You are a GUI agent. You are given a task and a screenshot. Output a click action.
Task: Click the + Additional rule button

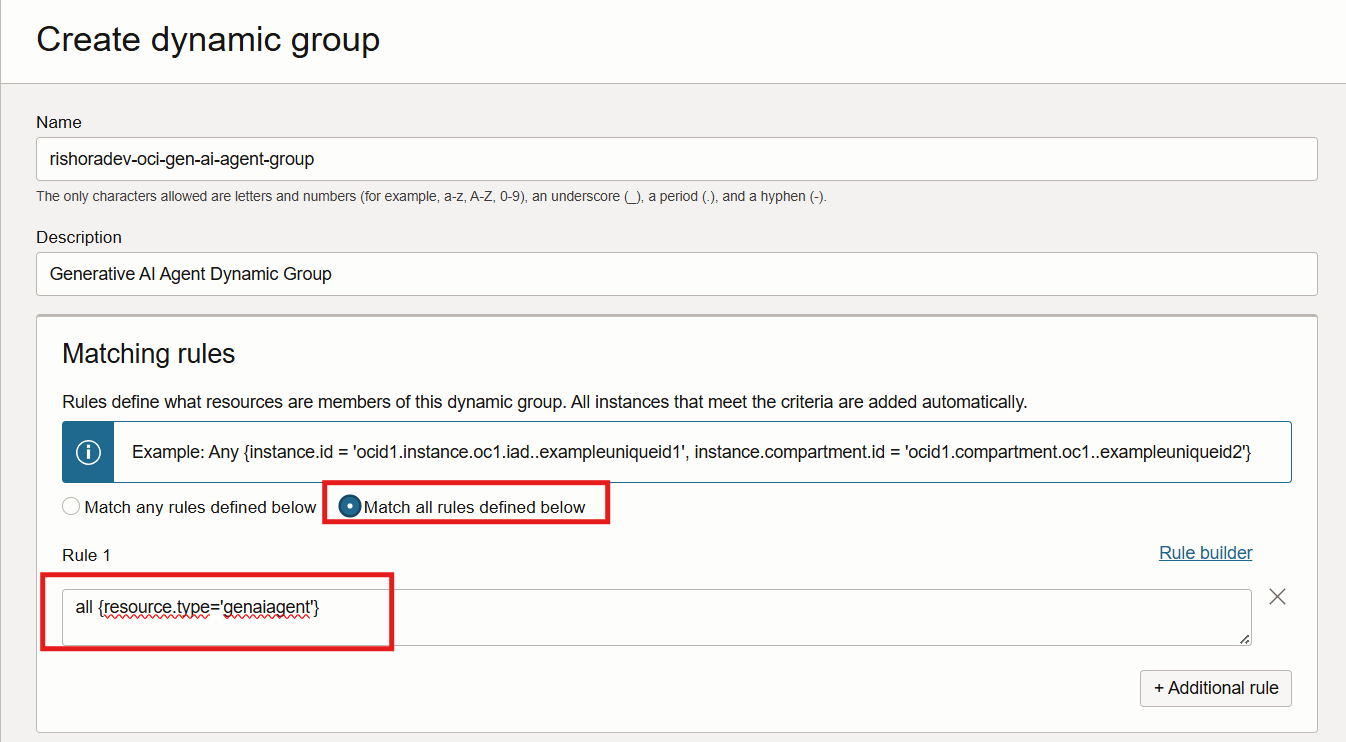point(1215,688)
